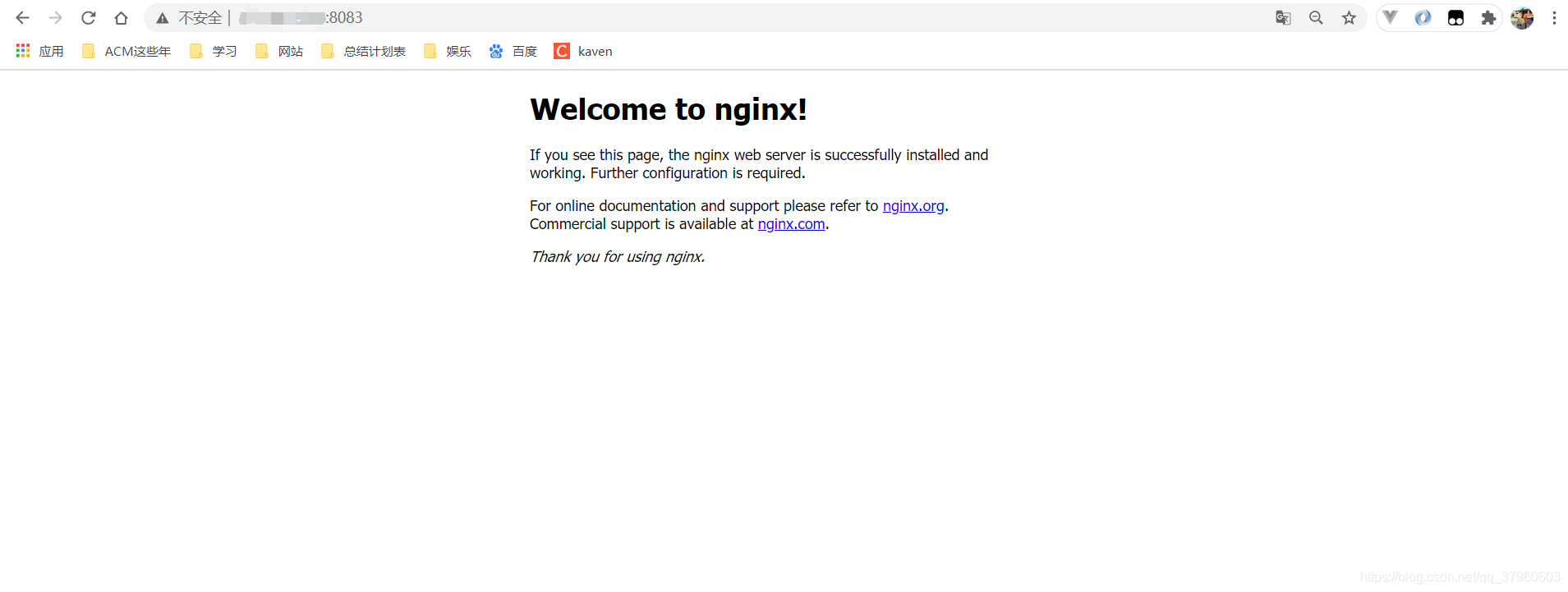The width and height of the screenshot is (1568, 592).
Task: Click the blue circular extension icon
Action: point(1423,18)
